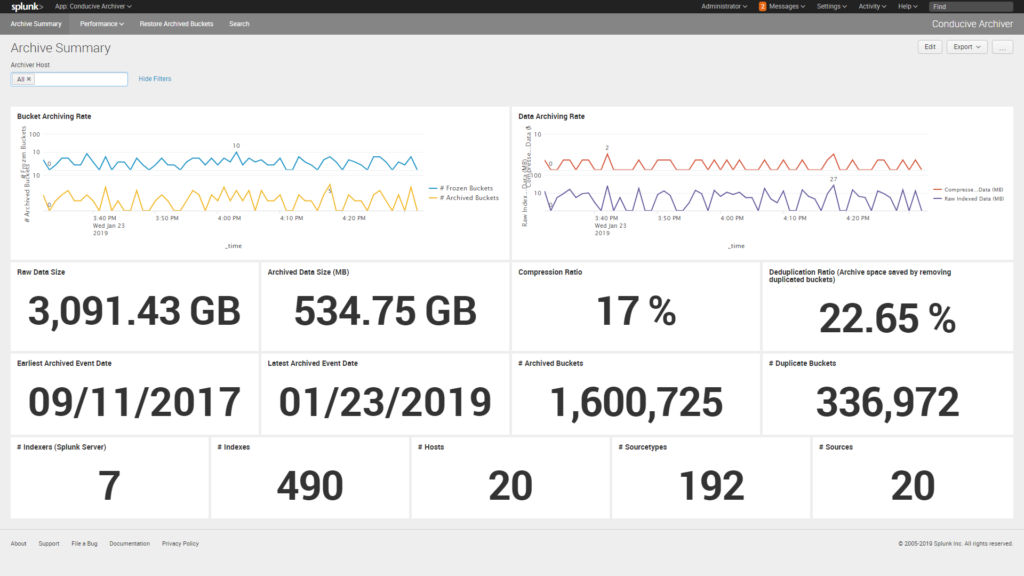Screen dimensions: 1024x576
Task: Open the File a Bug footer link
Action: (84, 543)
